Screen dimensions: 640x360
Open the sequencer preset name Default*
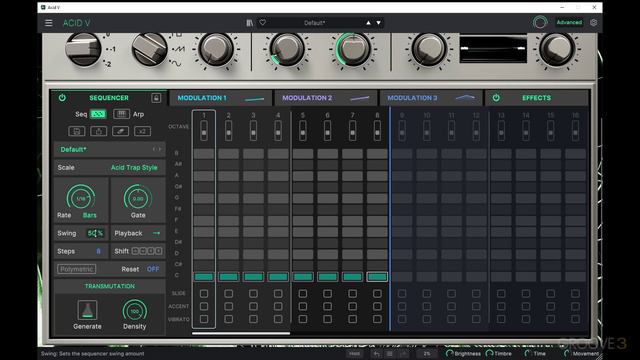(73, 149)
